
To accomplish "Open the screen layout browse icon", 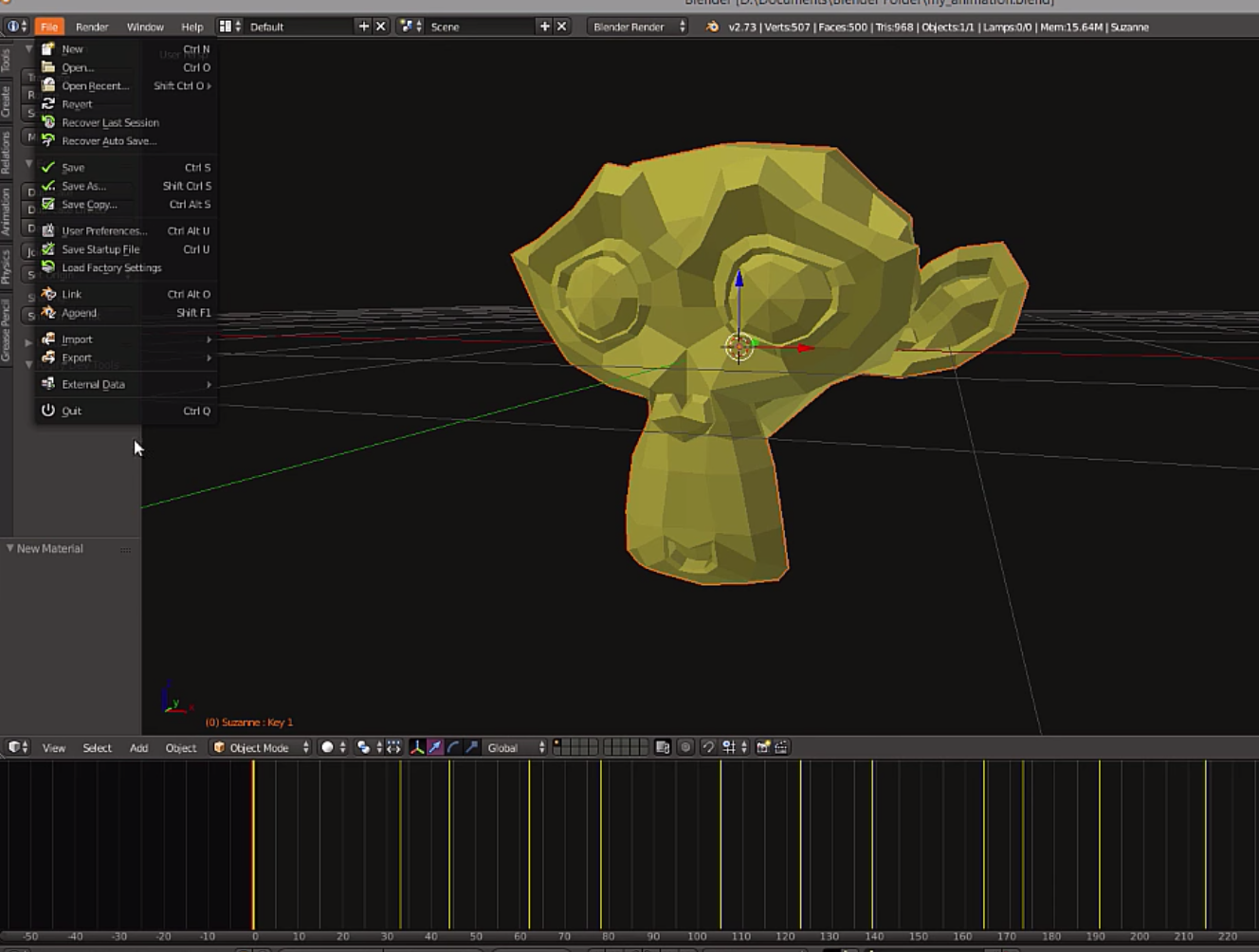I will pos(230,27).
